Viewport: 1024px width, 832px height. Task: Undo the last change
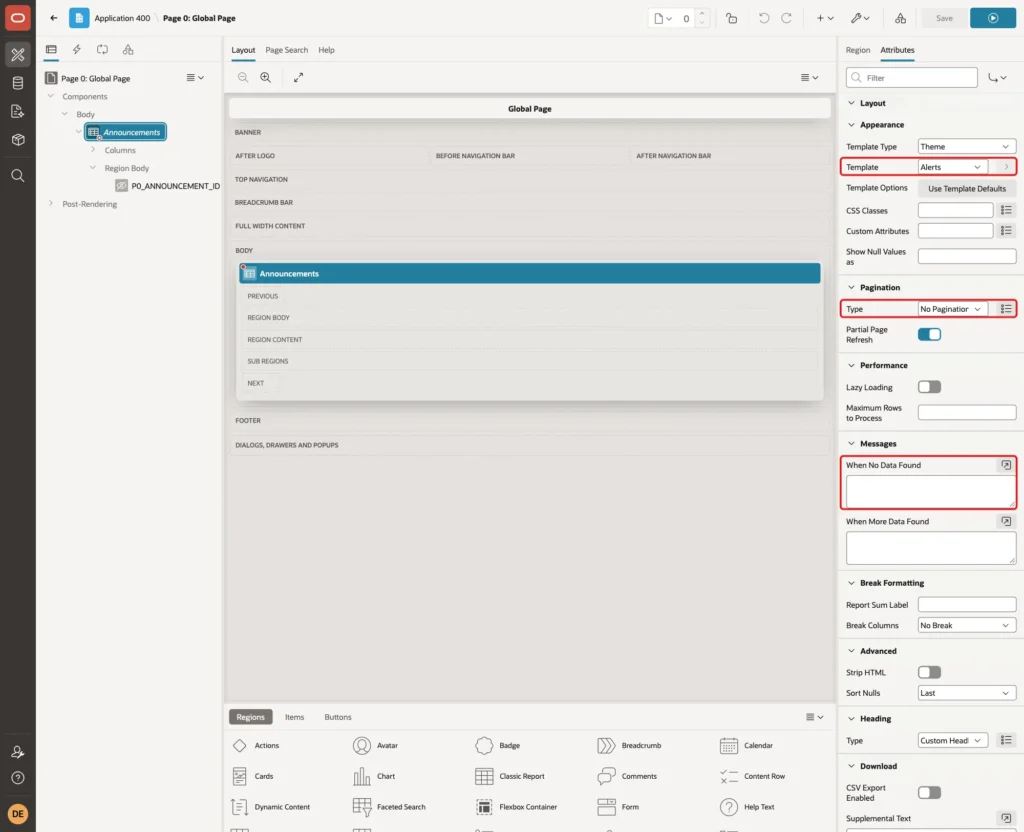click(x=763, y=18)
